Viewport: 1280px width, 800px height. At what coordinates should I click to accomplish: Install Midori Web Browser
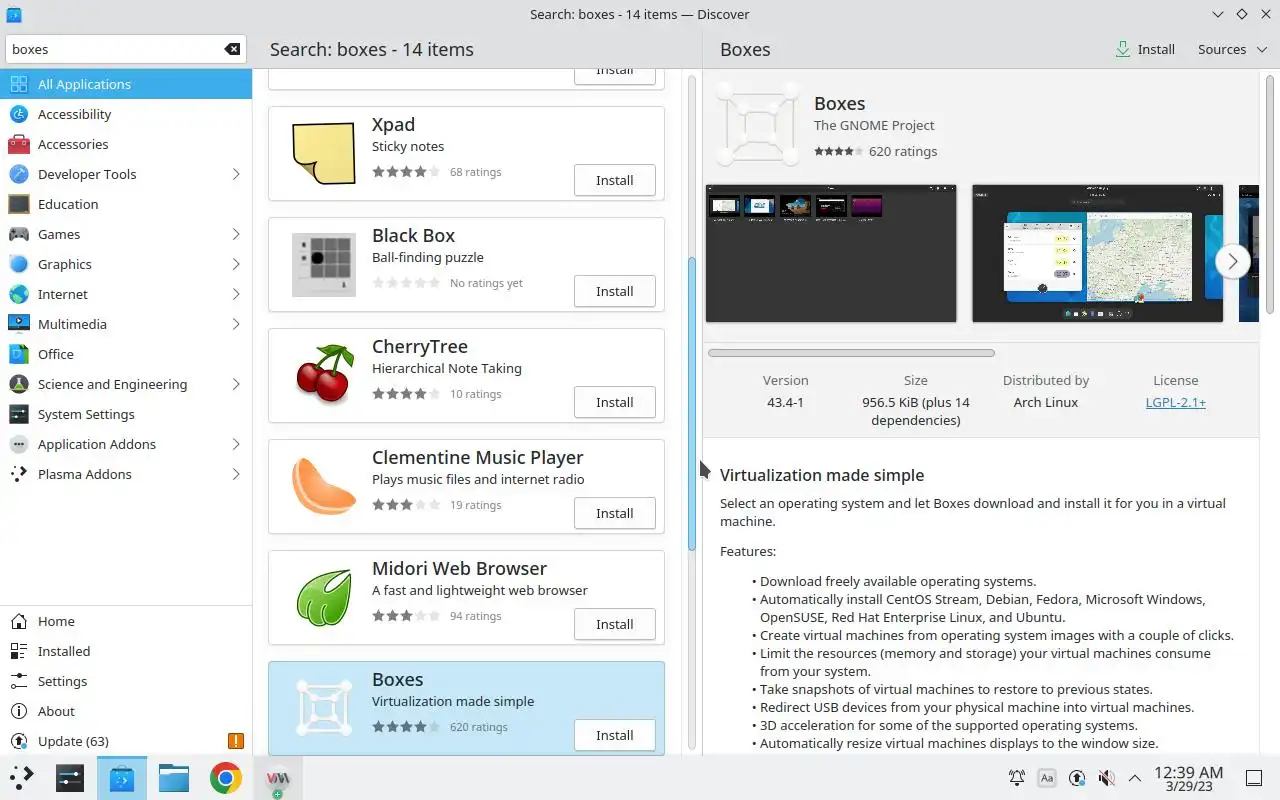pyautogui.click(x=614, y=624)
